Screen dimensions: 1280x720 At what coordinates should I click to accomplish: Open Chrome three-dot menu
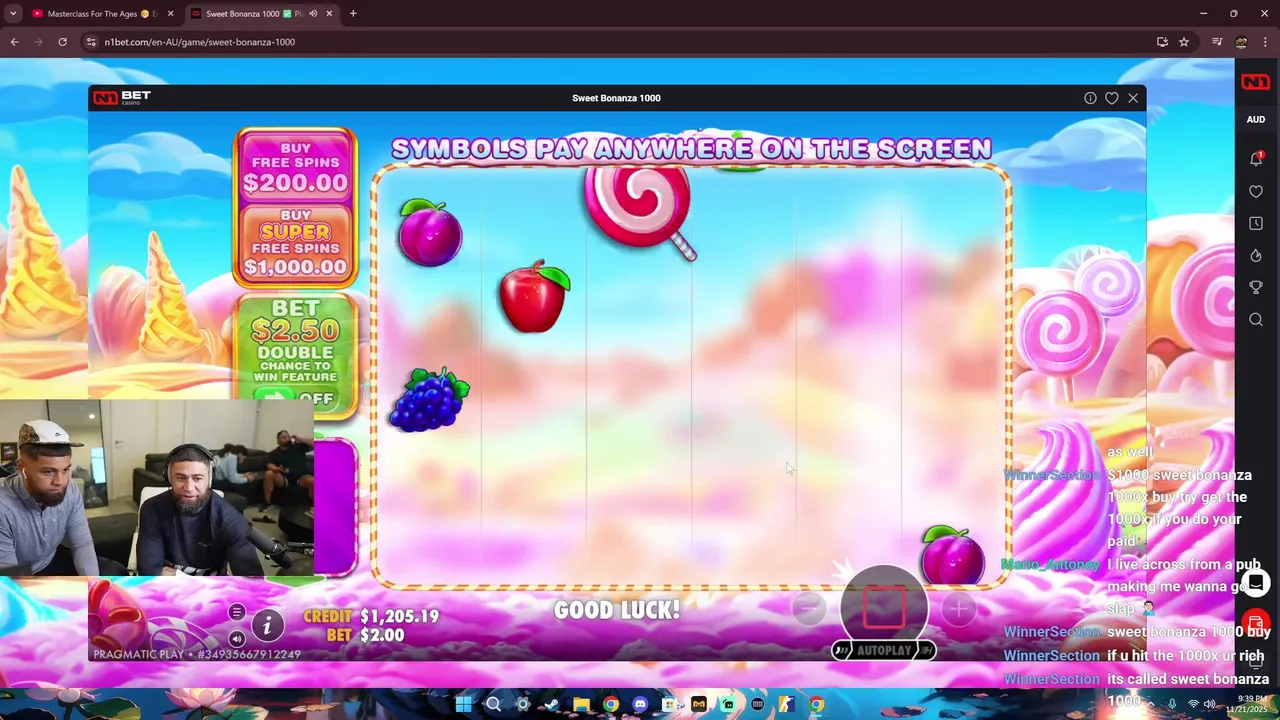pos(1265,42)
